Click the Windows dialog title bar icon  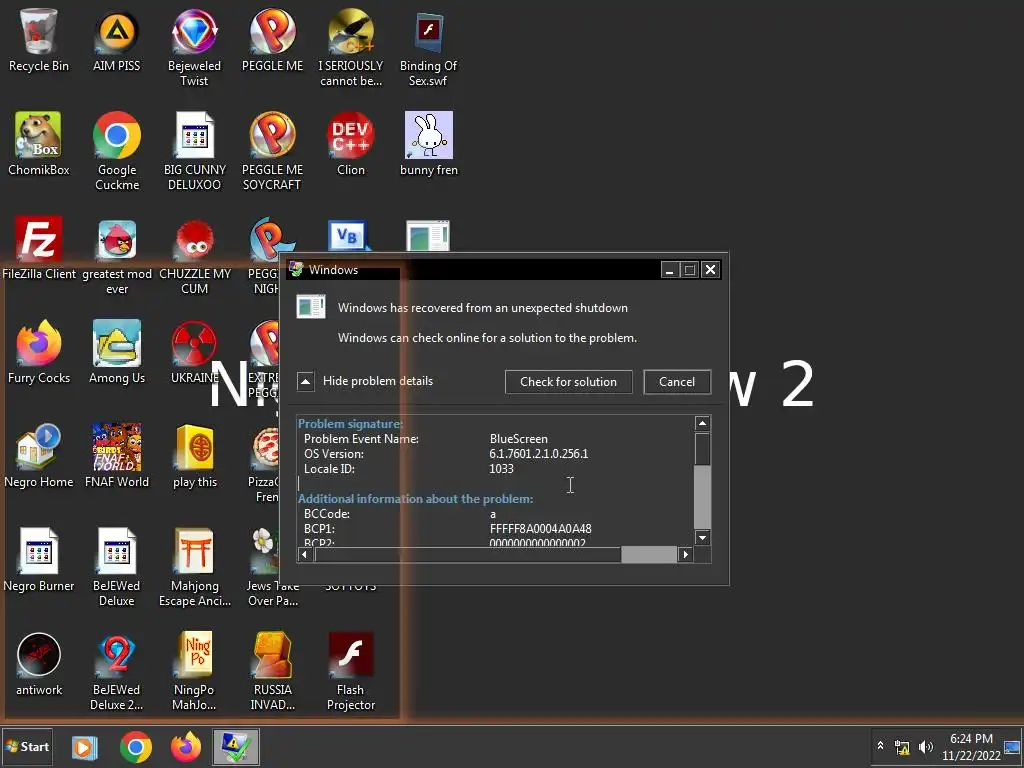(x=296, y=269)
